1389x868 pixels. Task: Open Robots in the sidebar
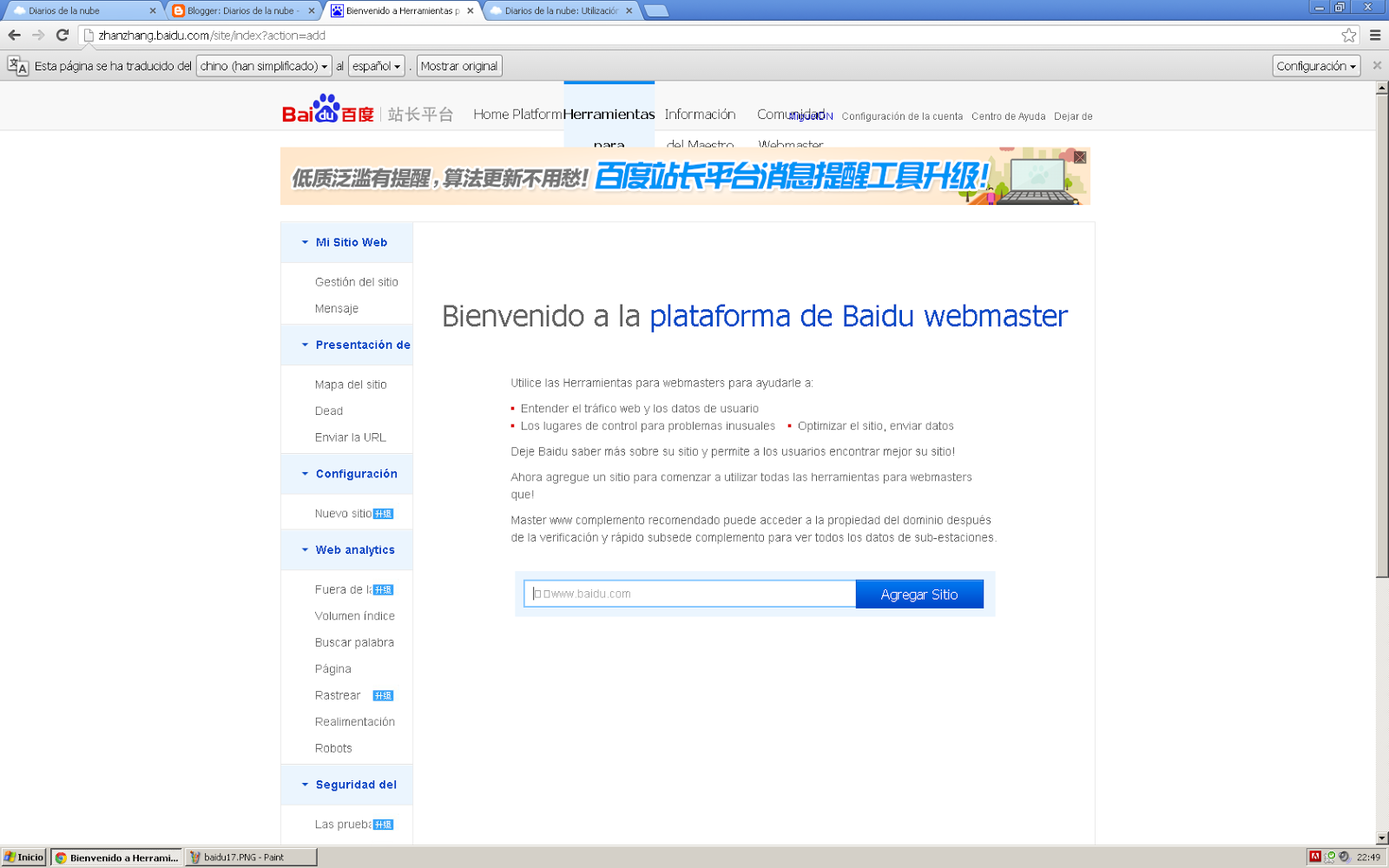[x=333, y=748]
